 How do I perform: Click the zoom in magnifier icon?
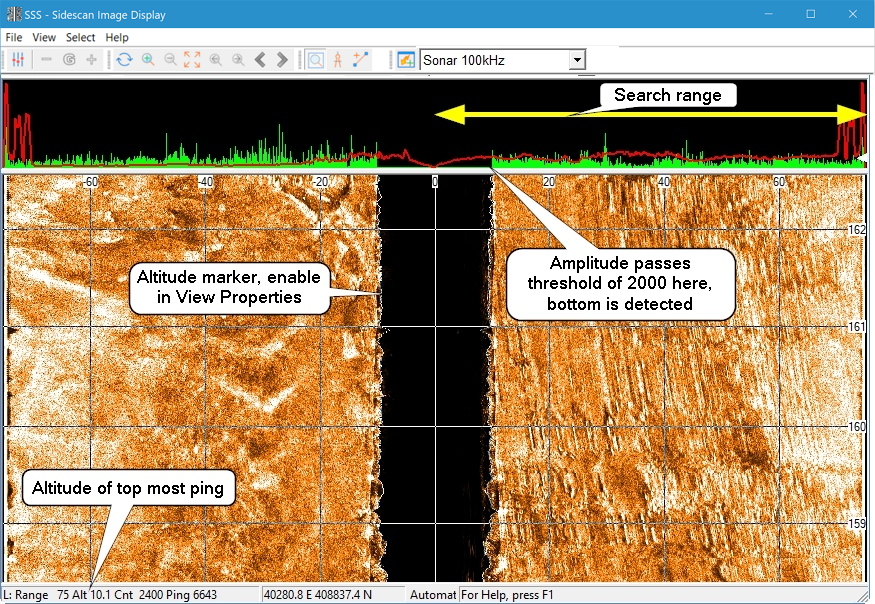(148, 60)
